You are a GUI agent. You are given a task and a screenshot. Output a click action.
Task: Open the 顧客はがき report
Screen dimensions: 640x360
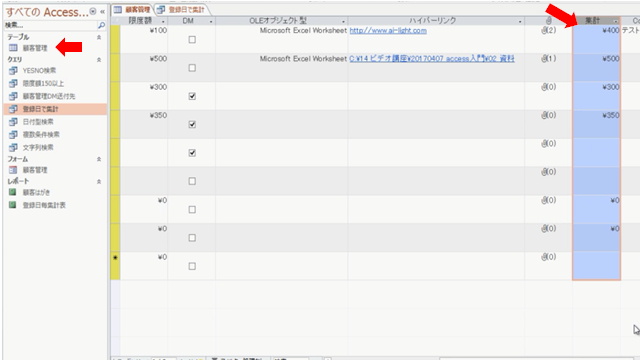[x=36, y=192]
